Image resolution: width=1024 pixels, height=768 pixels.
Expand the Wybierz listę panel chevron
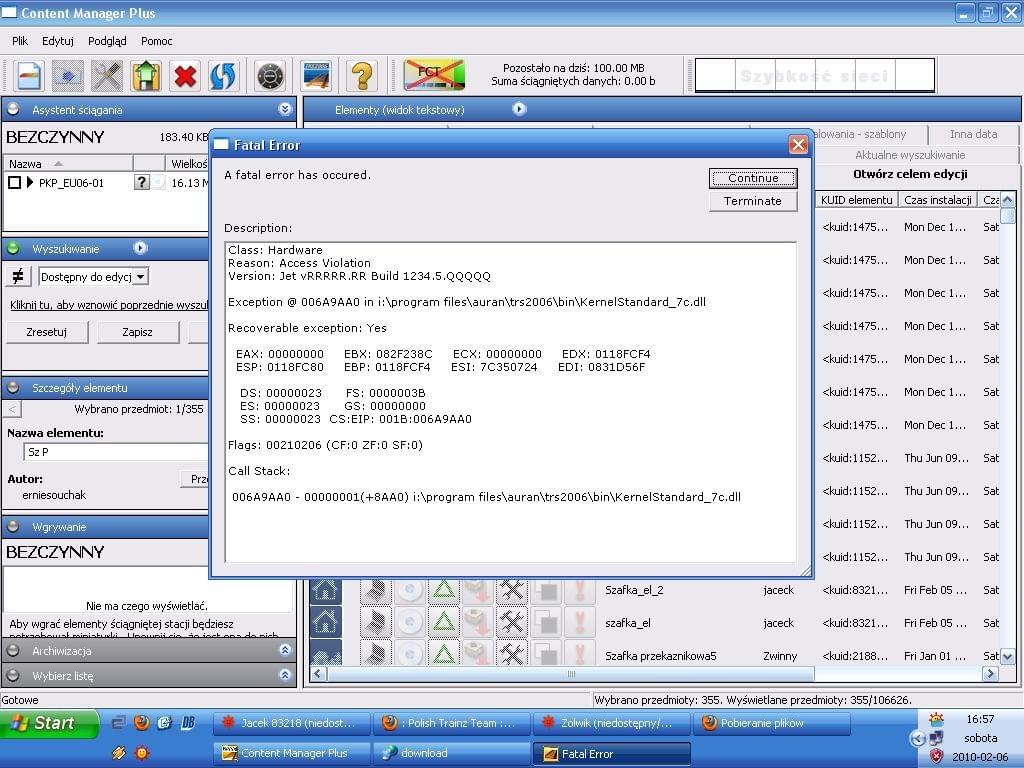coord(285,675)
